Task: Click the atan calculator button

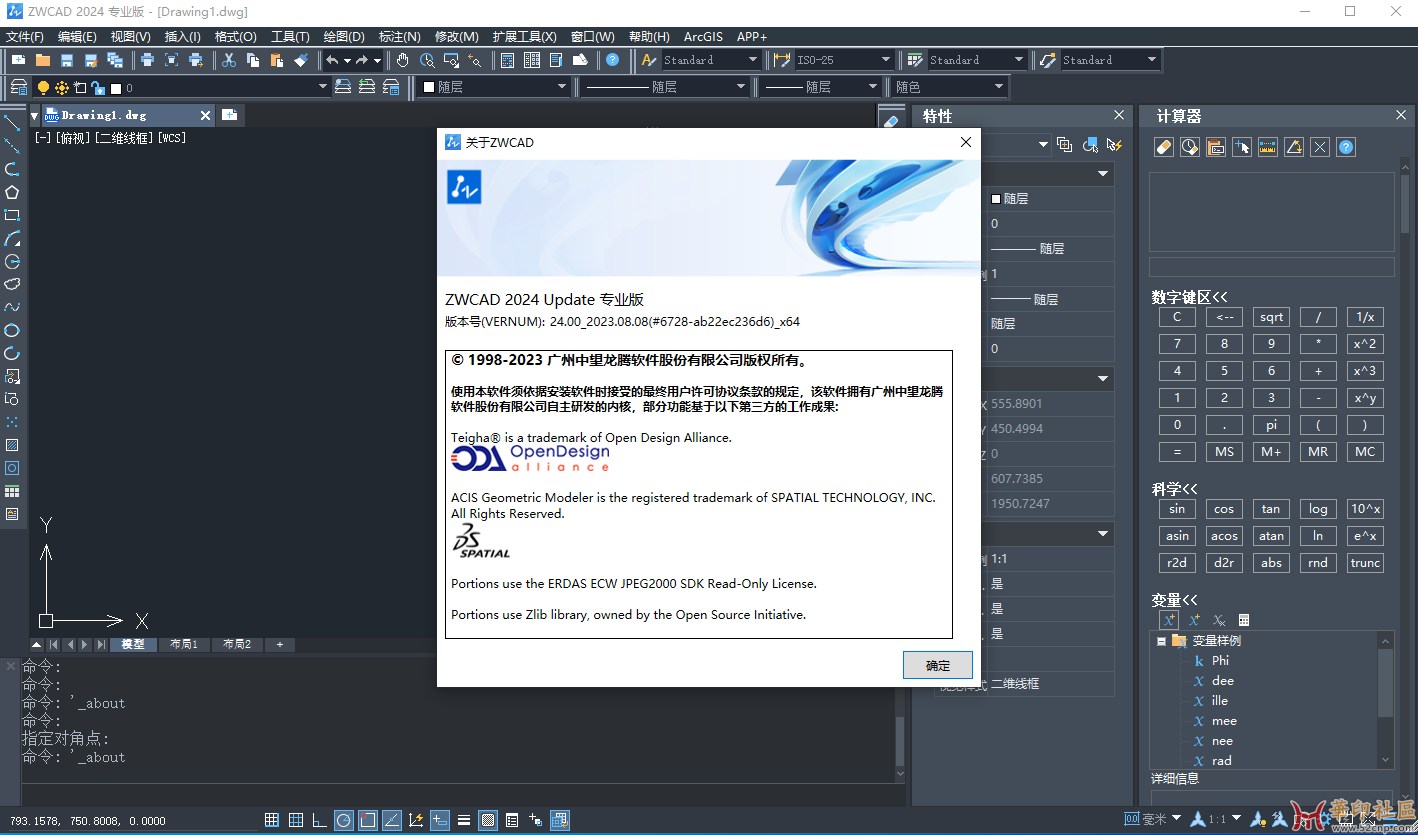Action: point(1271,536)
